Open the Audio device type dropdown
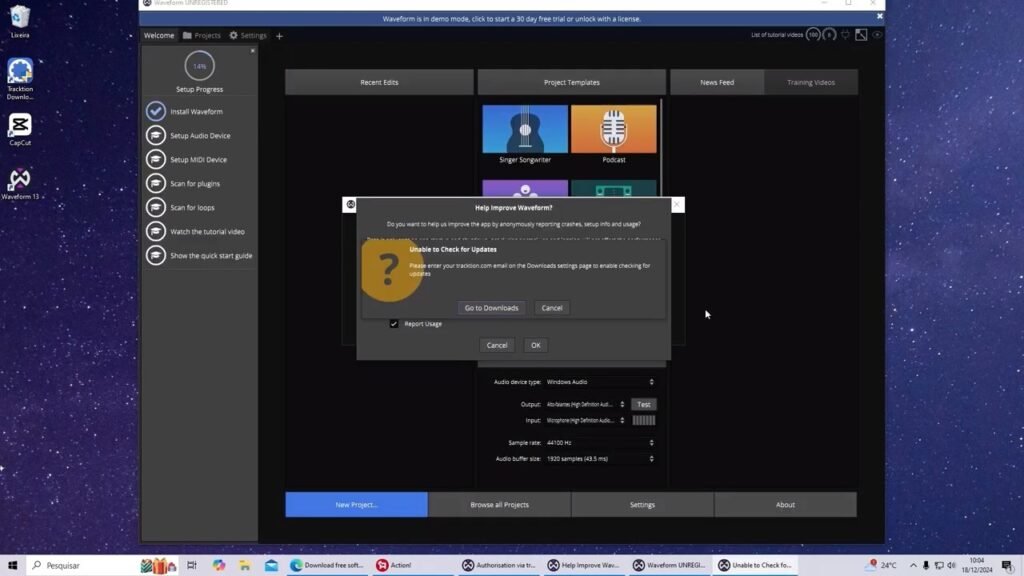Viewport: 1024px width, 576px height. click(600, 382)
